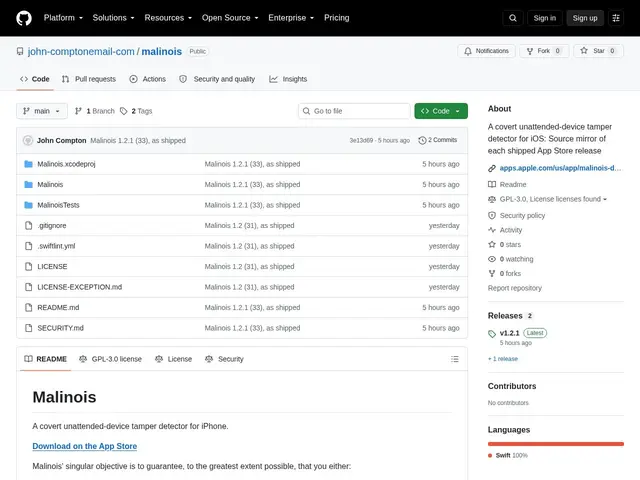Expand the Platform menu
The image size is (640, 480).
coord(63,18)
